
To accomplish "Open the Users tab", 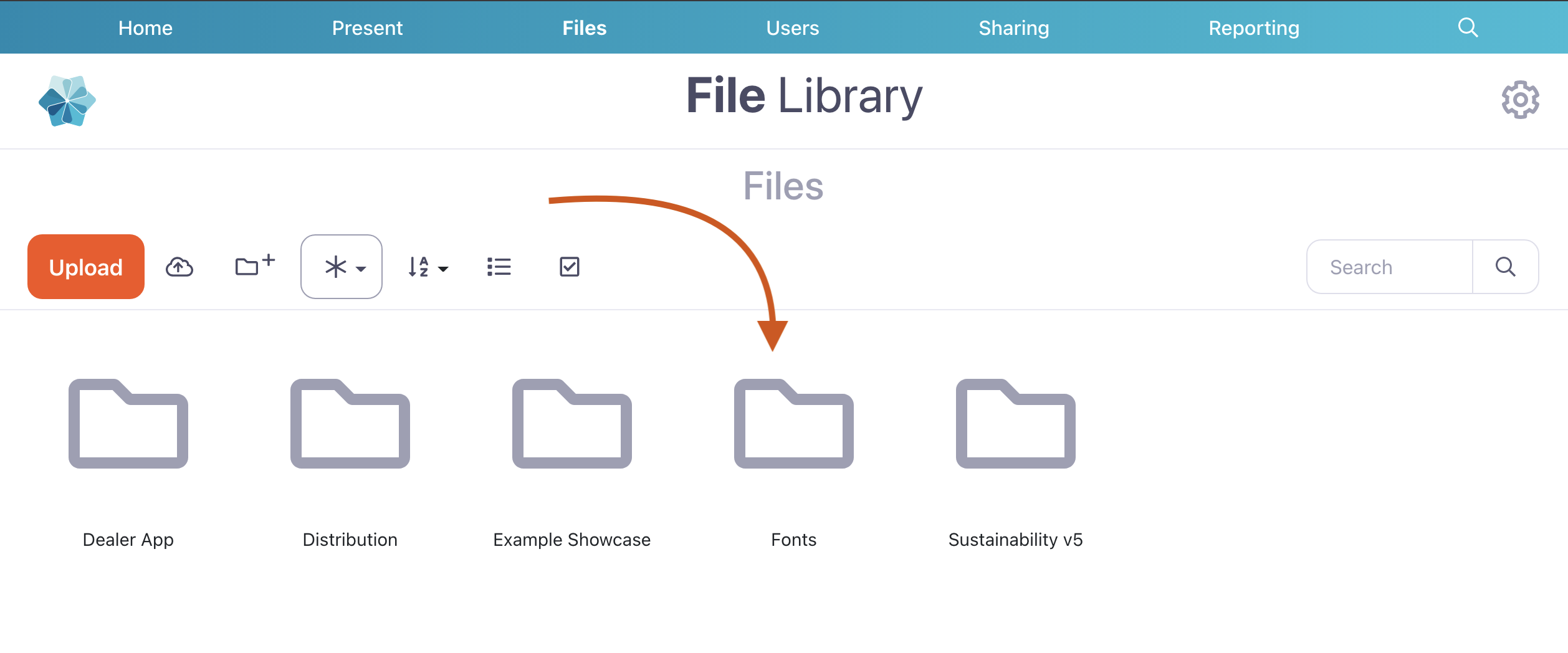I will [x=793, y=27].
